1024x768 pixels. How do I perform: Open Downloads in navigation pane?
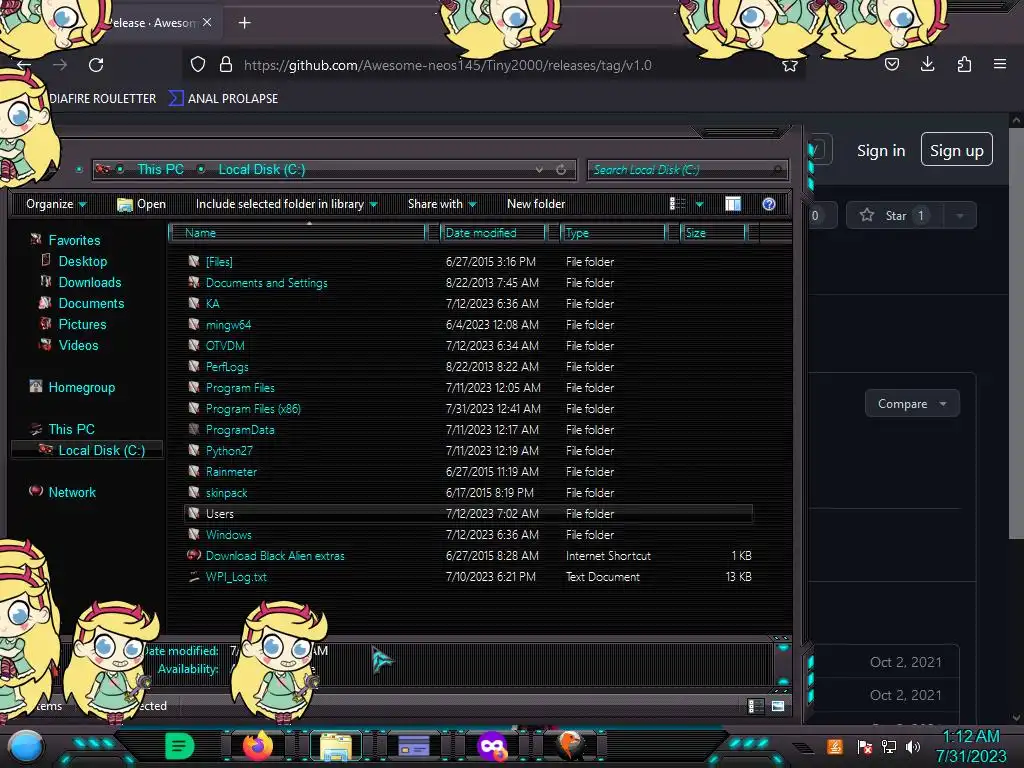tap(89, 282)
